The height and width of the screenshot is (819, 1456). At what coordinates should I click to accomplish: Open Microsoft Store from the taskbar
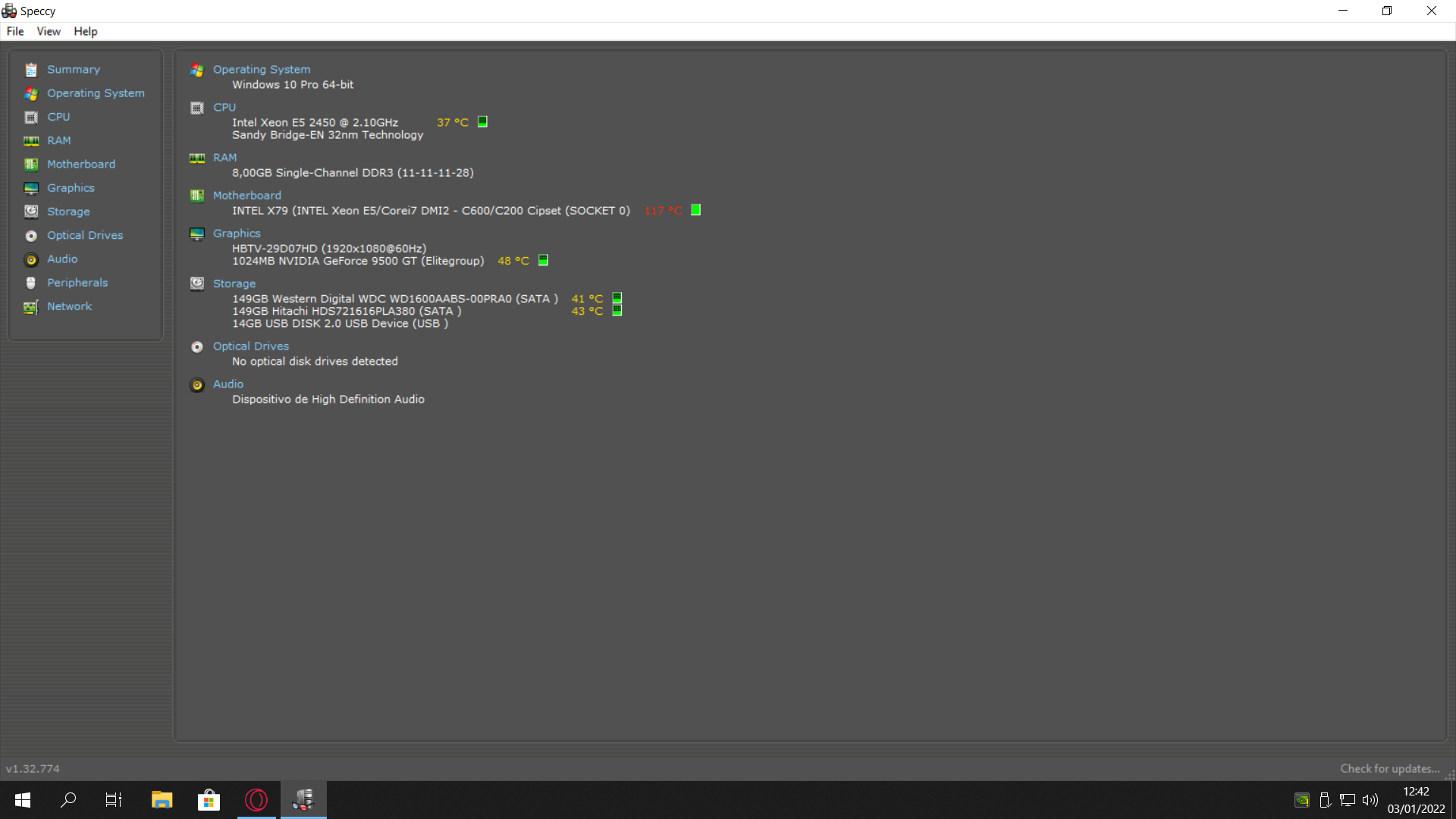tap(209, 800)
